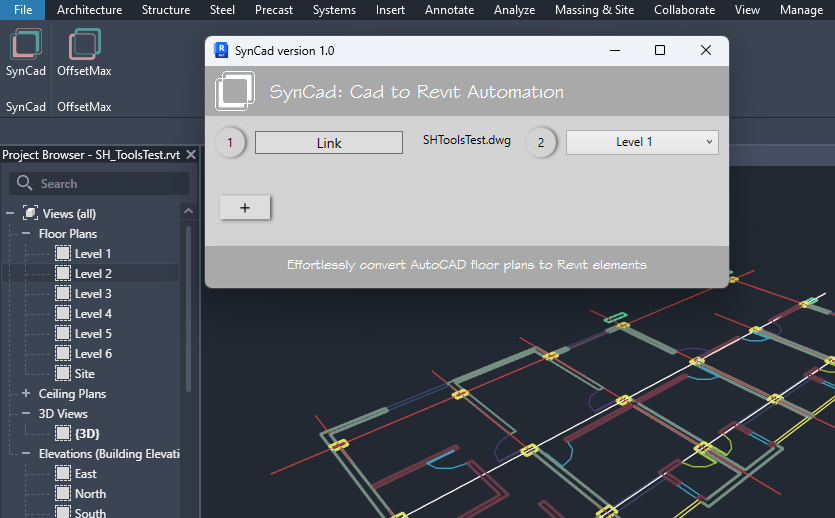
Task: Select the Level 2 tree row
Action: (91, 273)
